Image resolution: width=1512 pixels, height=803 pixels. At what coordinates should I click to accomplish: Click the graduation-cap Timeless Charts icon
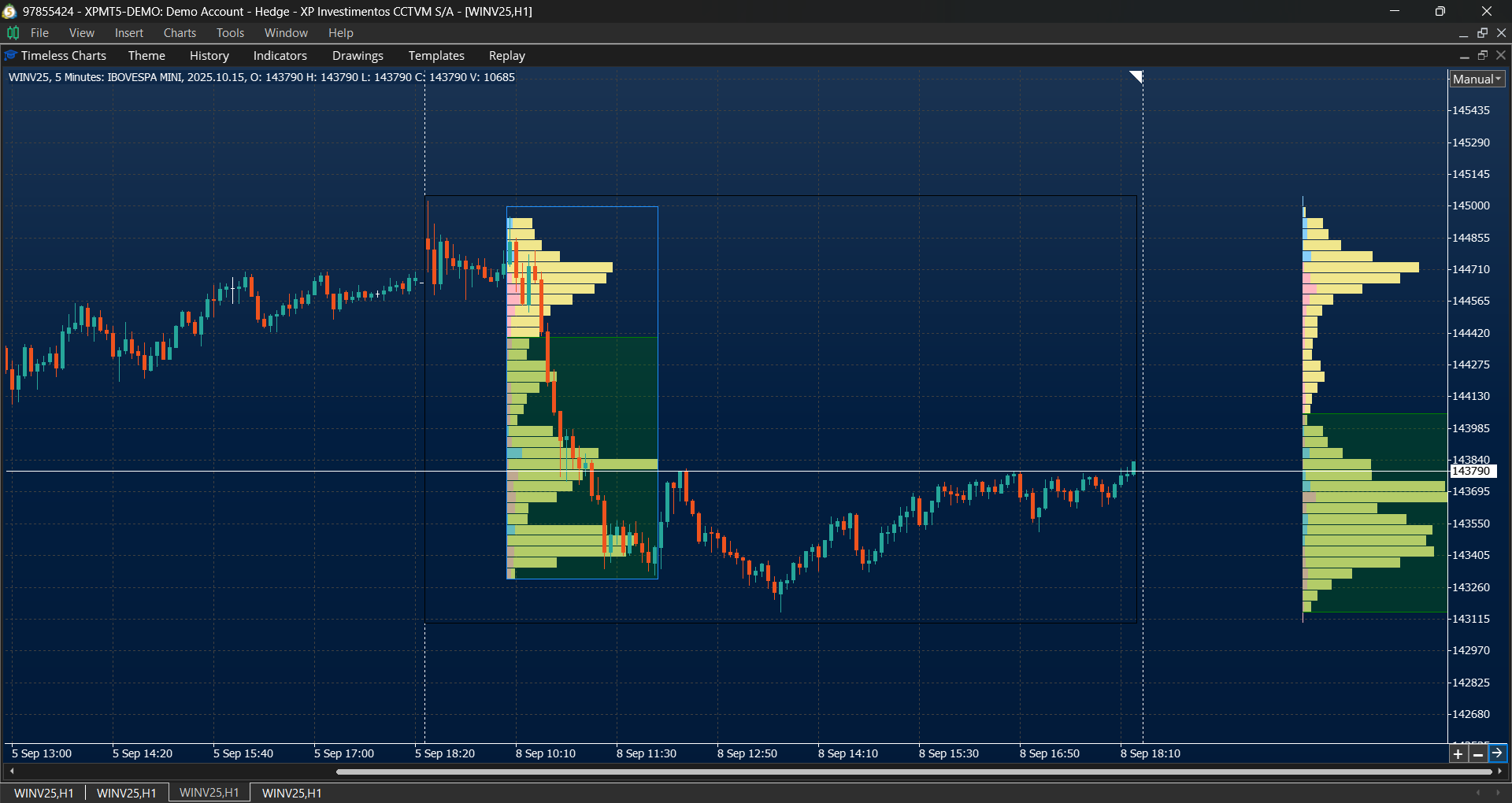pos(9,55)
